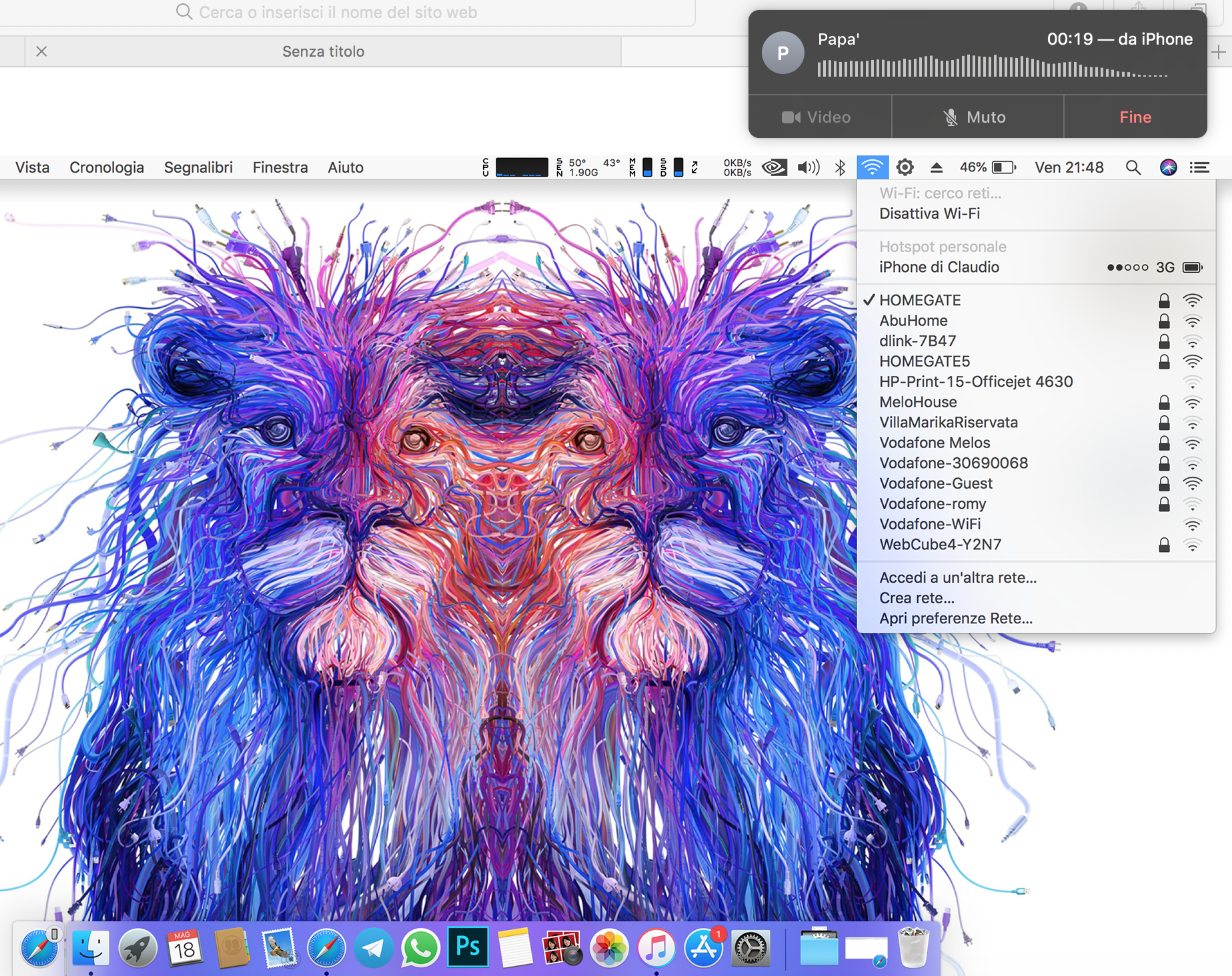This screenshot has height=976, width=1232.
Task: Open Photo Booth from the Dock
Action: coord(562,947)
